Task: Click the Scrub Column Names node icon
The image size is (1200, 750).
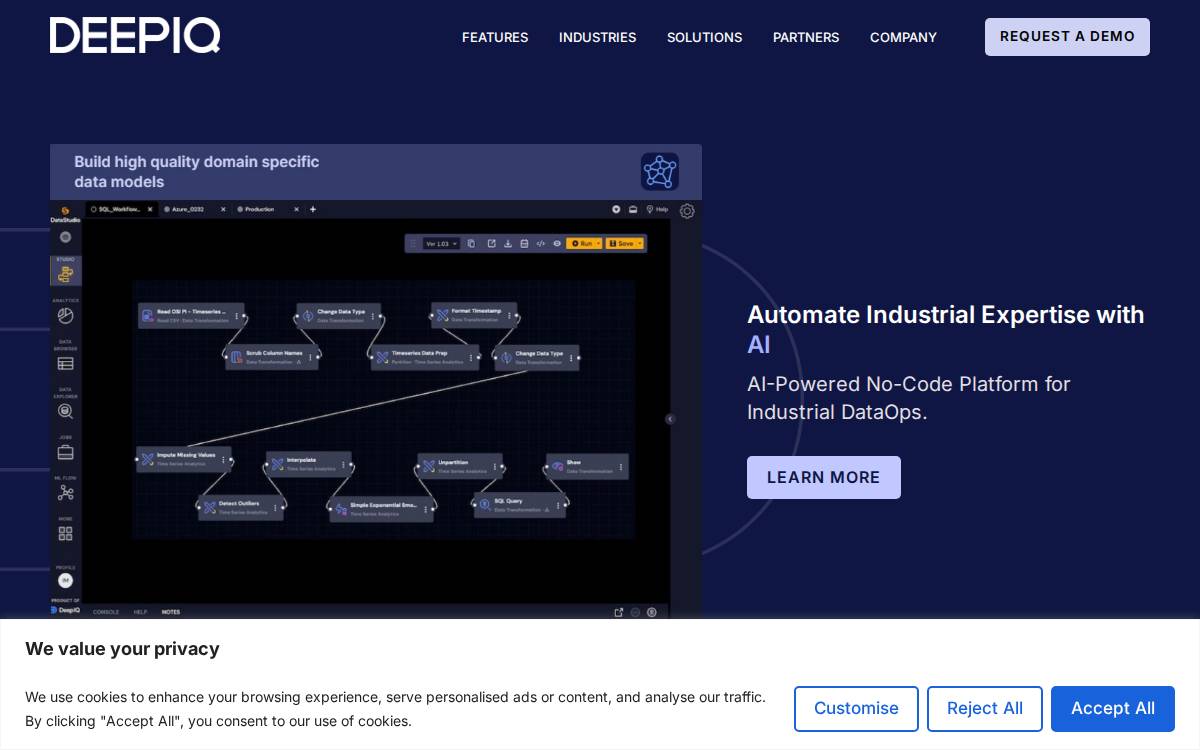Action: tap(237, 356)
